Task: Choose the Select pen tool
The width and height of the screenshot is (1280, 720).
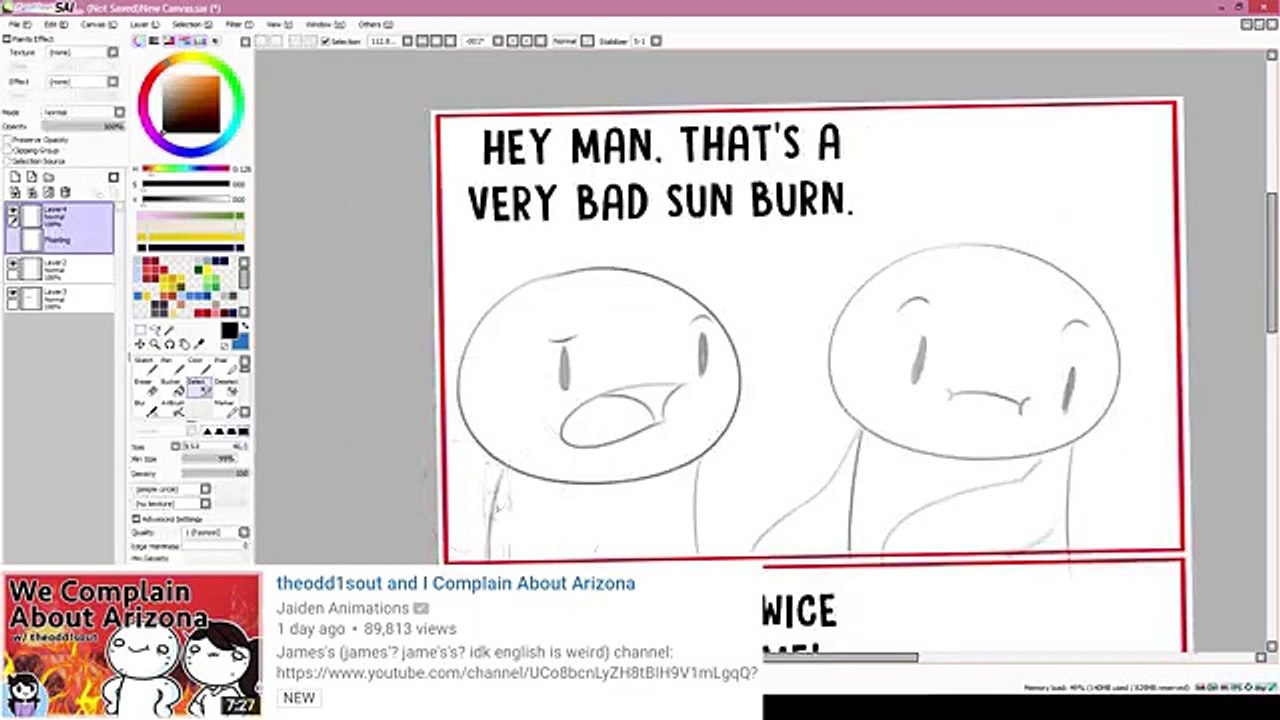Action: pos(198,387)
